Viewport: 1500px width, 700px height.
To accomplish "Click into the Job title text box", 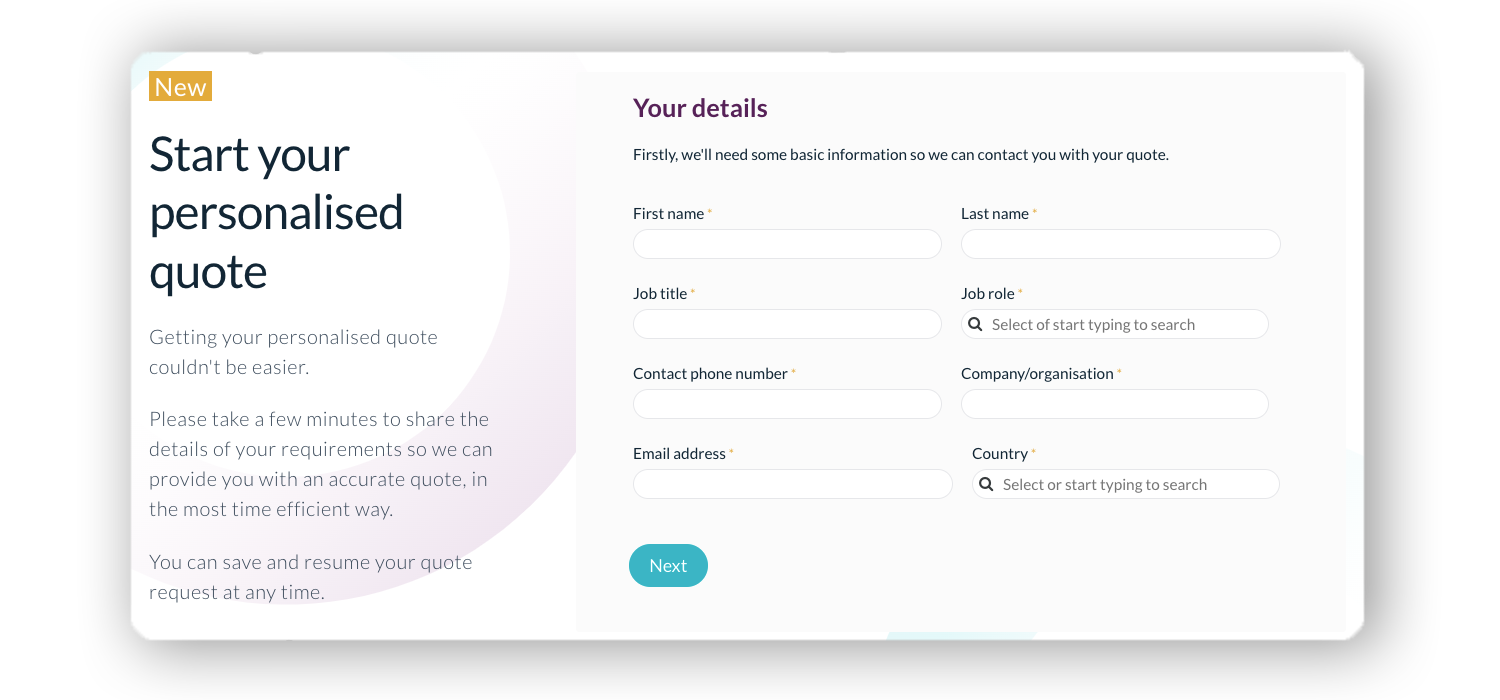I will point(787,324).
